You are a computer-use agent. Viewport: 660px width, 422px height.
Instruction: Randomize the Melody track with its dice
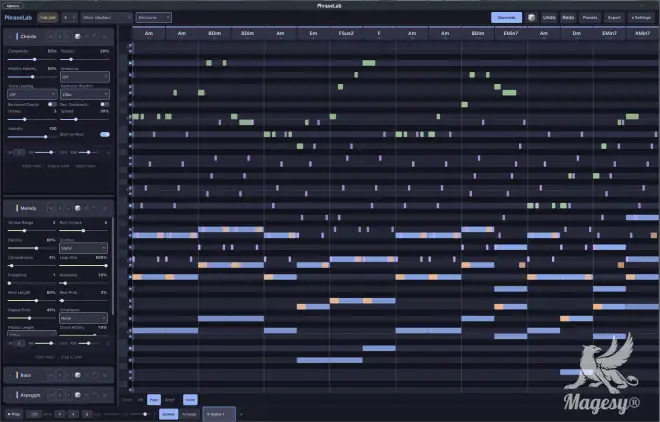point(77,208)
